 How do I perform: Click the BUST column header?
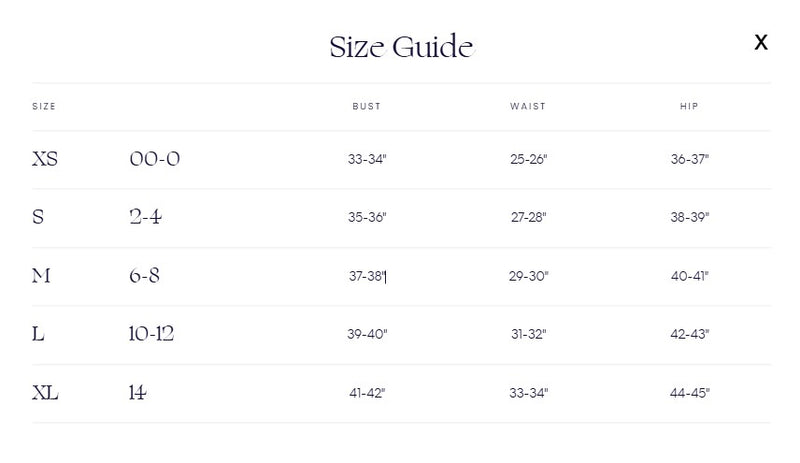click(367, 106)
